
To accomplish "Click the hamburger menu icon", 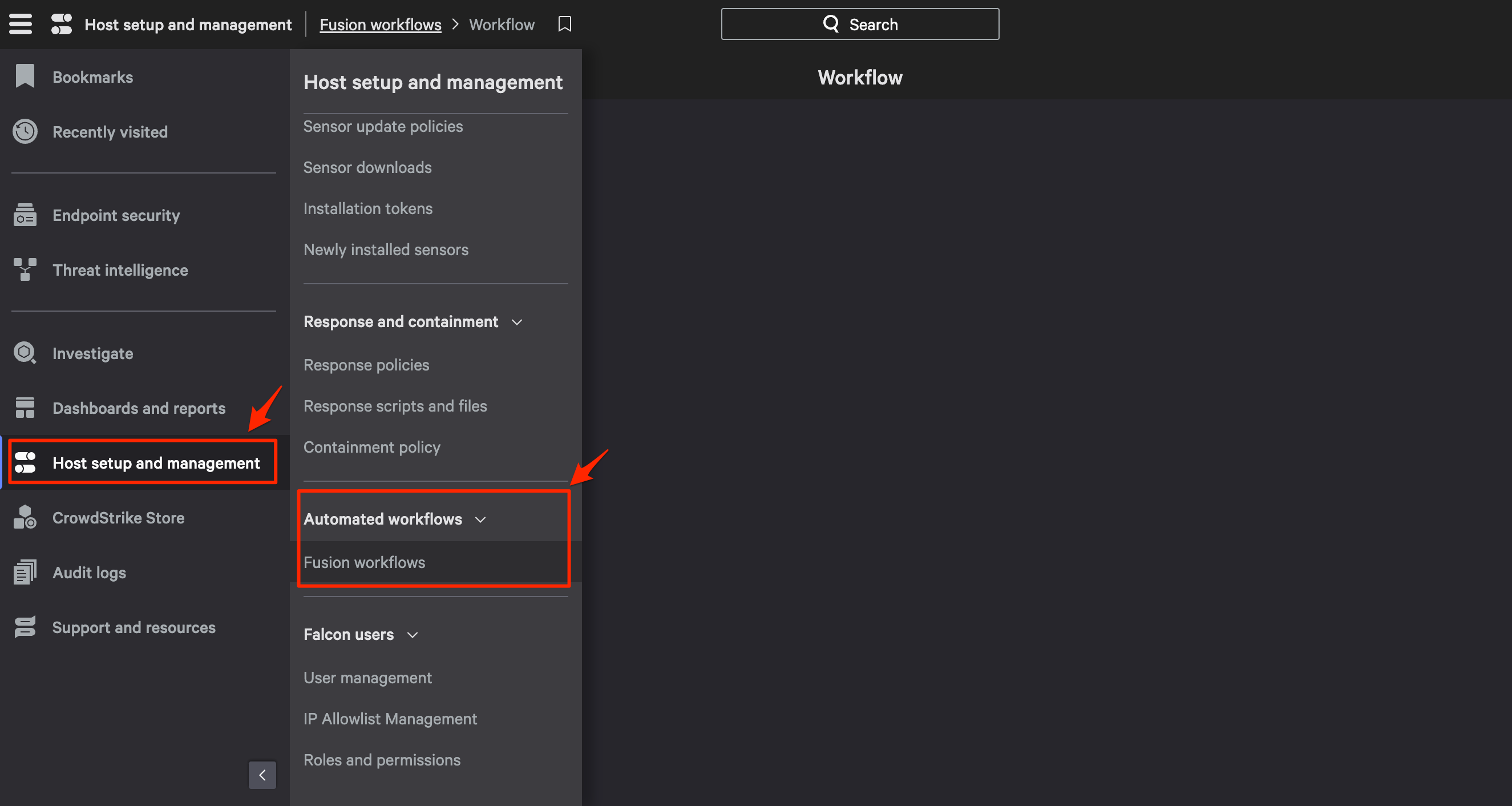I will [x=21, y=24].
